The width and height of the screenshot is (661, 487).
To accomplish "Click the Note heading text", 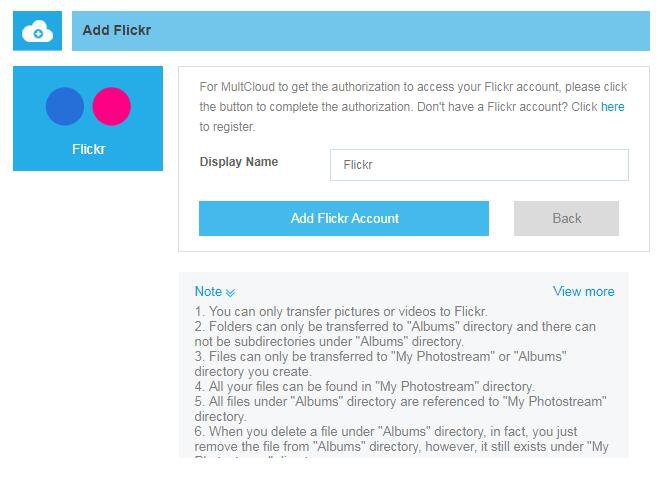I will pos(208,291).
